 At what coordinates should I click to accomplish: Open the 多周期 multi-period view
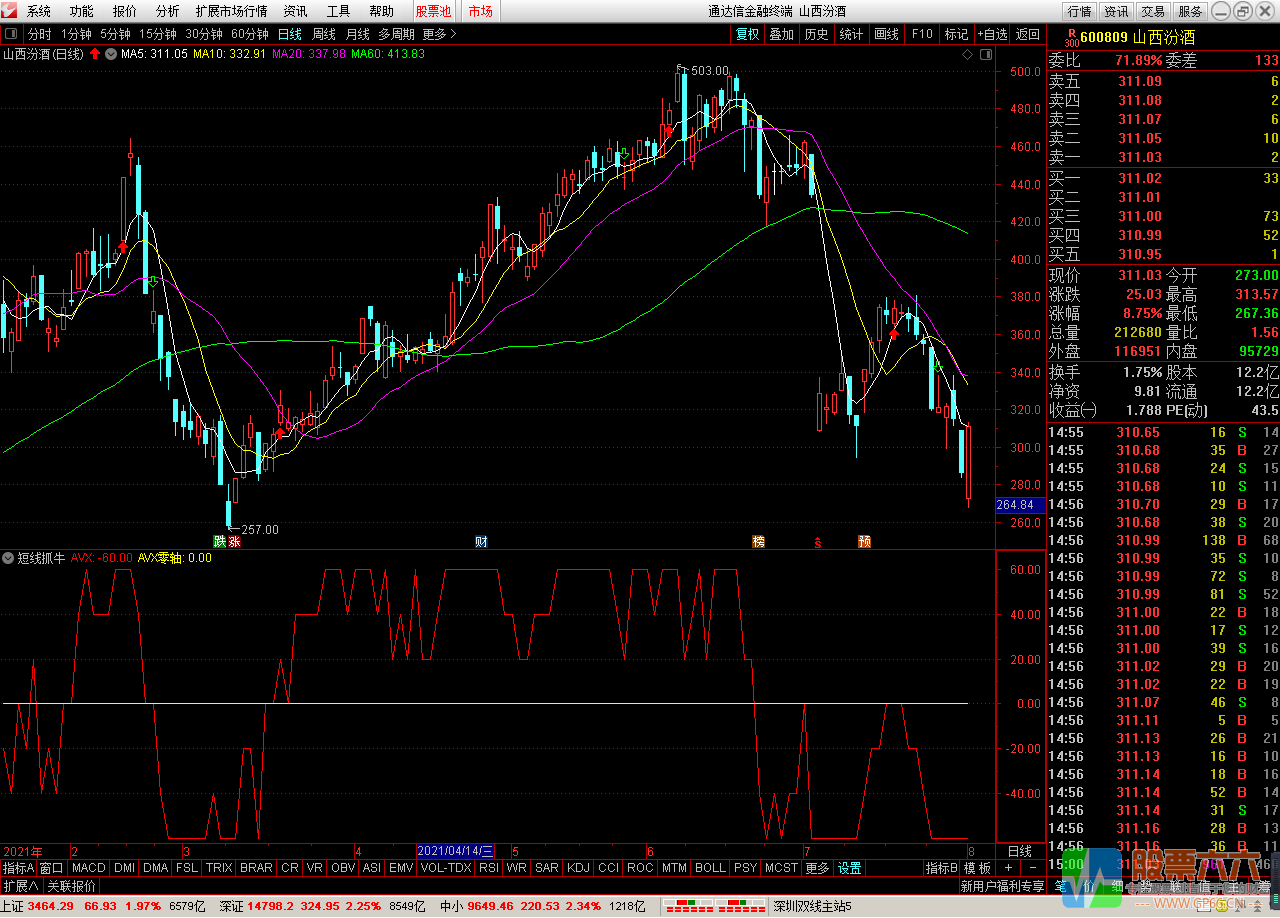pos(397,34)
